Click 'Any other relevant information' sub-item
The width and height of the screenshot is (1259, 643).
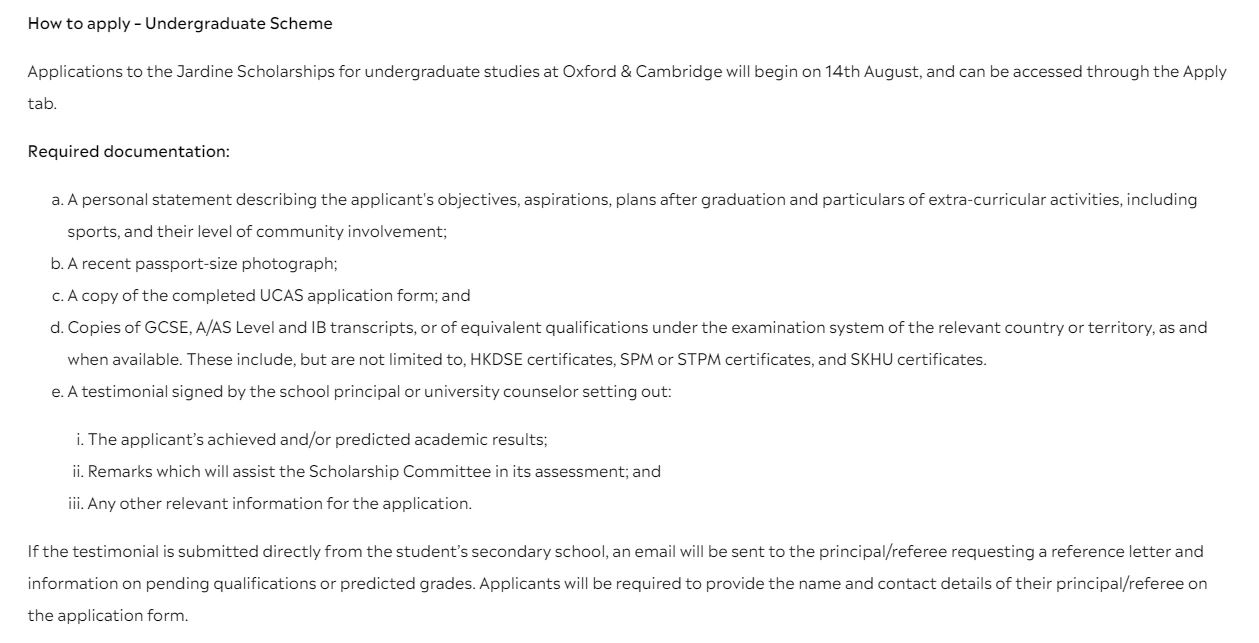tap(279, 504)
